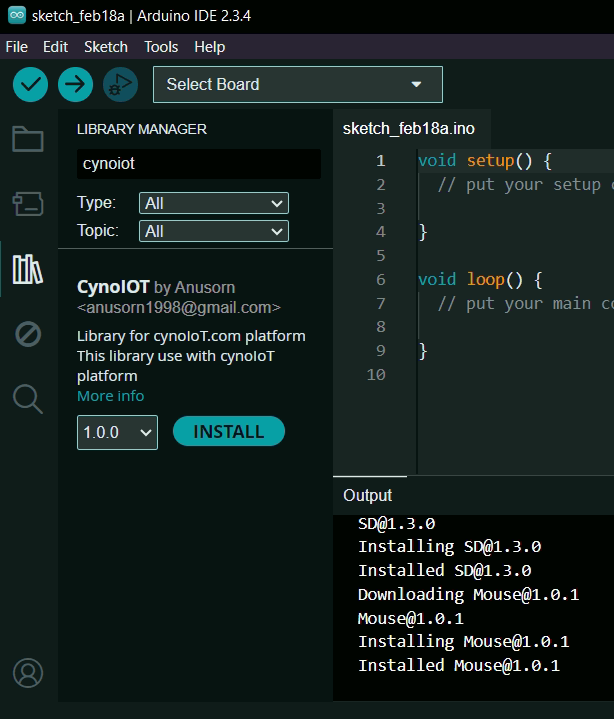Open the Topic filter dropdown

point(214,231)
